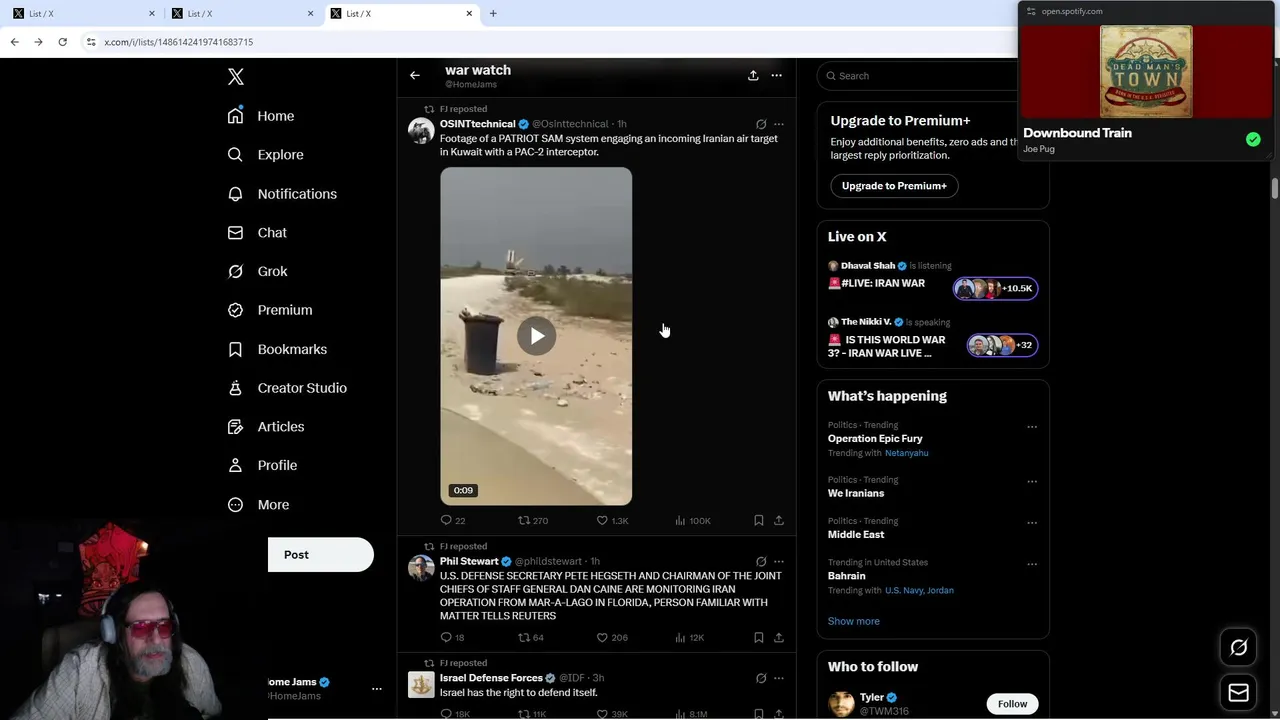View 12K analytics on Phil Stewart post

(x=690, y=637)
